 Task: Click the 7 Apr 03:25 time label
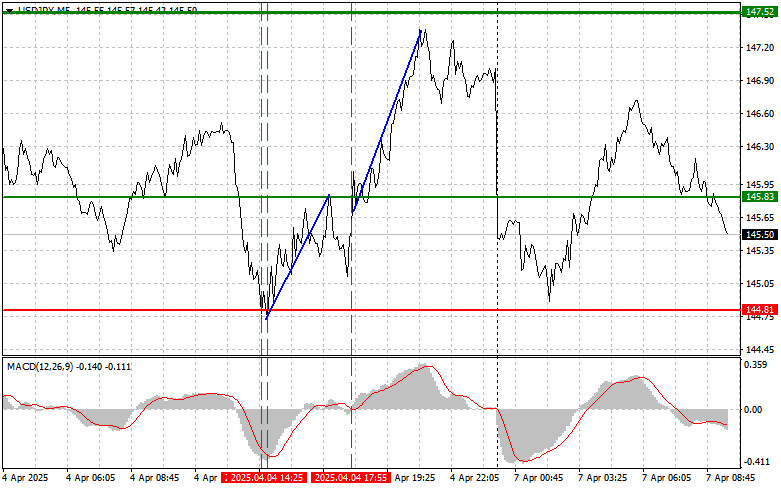(603, 478)
